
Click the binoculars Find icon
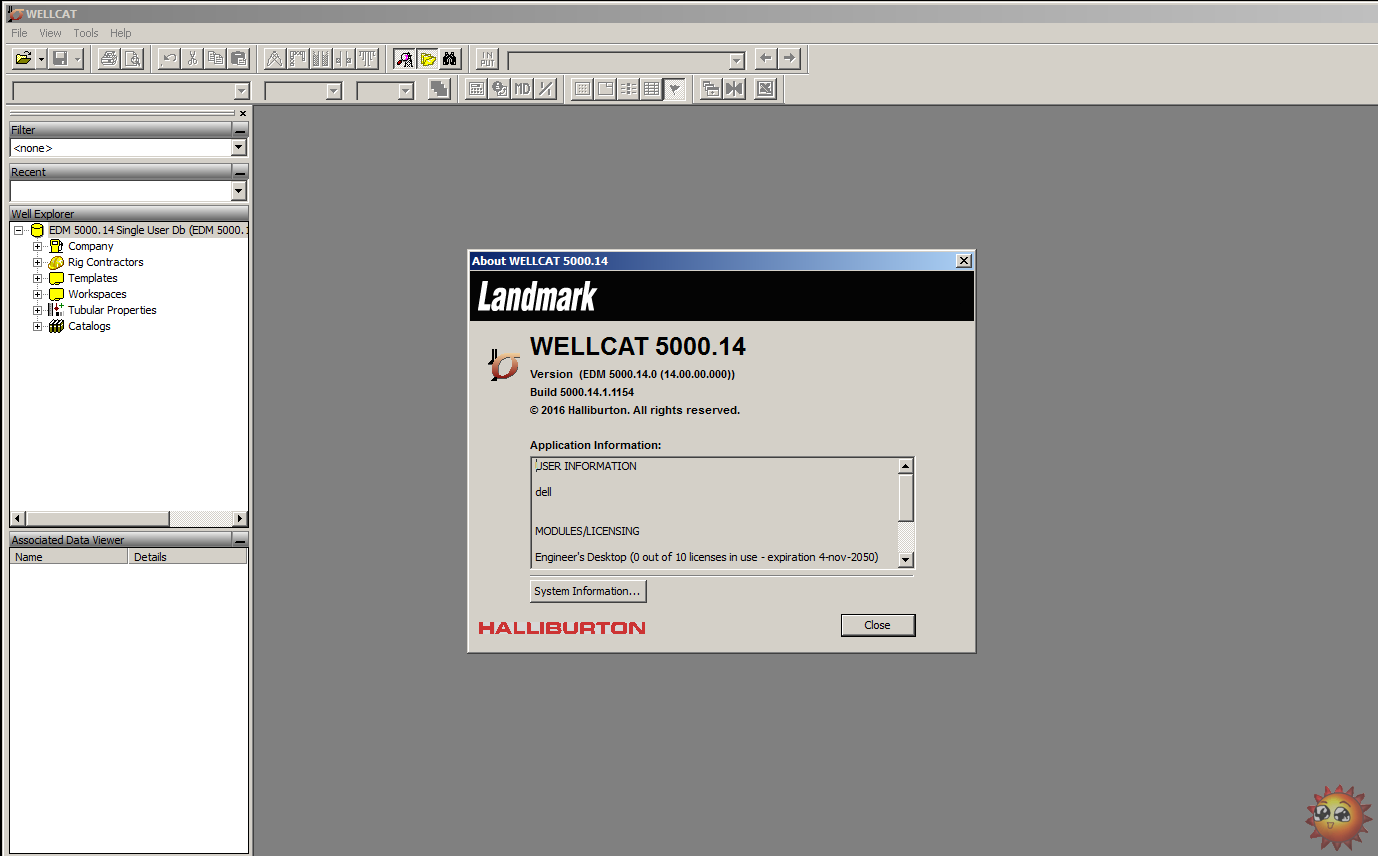450,59
